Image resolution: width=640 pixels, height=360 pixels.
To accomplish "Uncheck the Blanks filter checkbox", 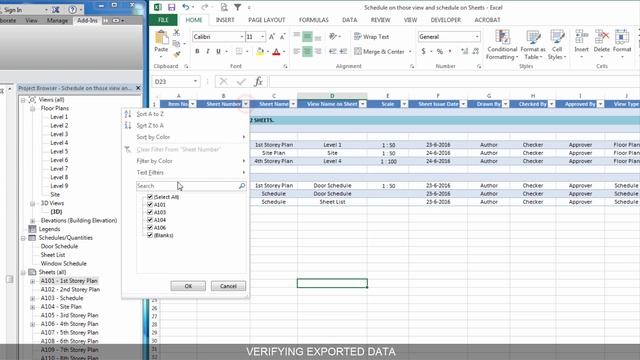I will (x=150, y=235).
